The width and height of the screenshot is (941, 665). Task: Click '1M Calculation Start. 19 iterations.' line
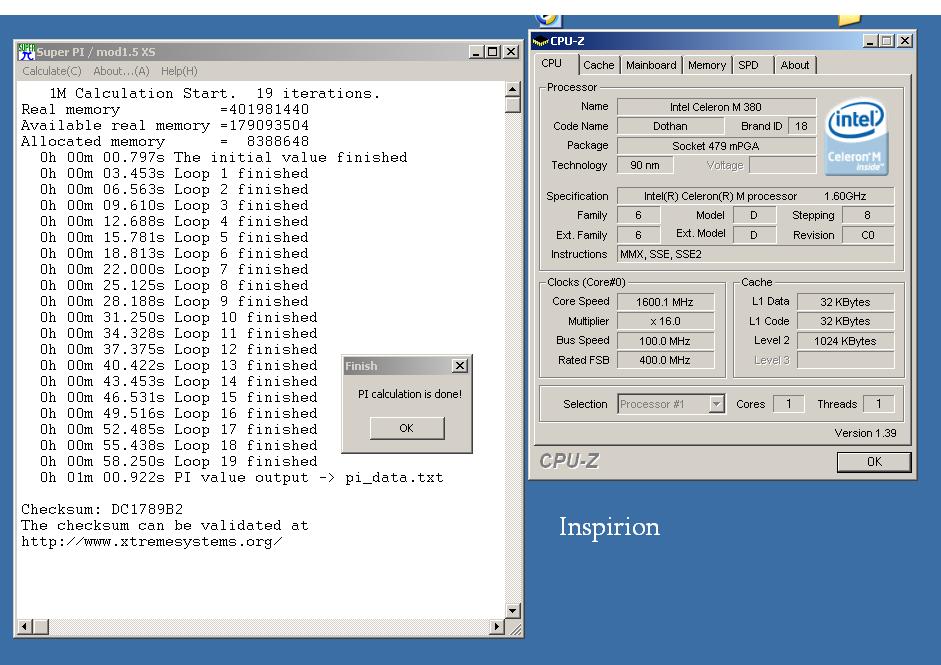[215, 94]
